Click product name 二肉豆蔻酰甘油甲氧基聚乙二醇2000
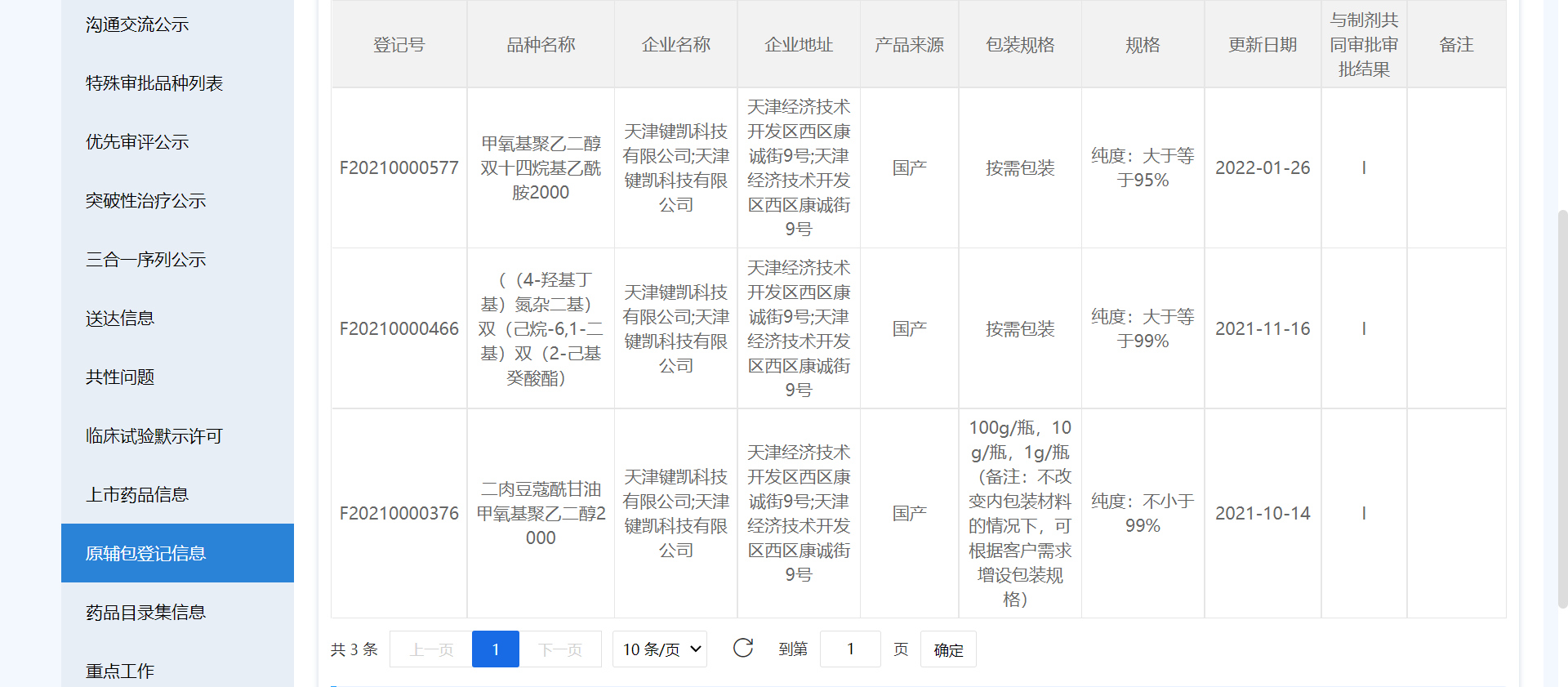The width and height of the screenshot is (1568, 687). pos(541,514)
